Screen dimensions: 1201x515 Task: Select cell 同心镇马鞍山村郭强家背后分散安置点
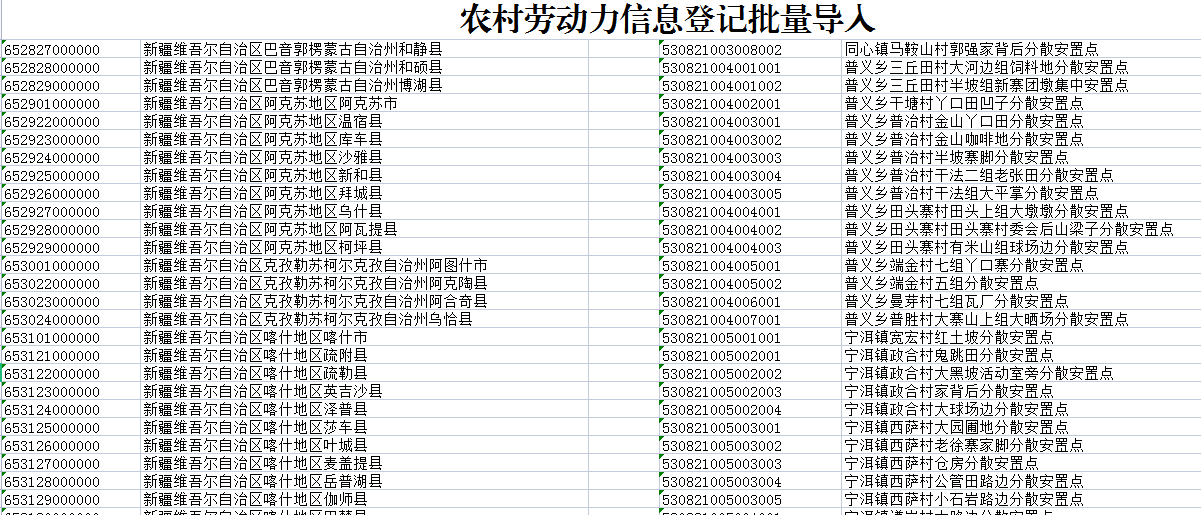(x=1021, y=50)
